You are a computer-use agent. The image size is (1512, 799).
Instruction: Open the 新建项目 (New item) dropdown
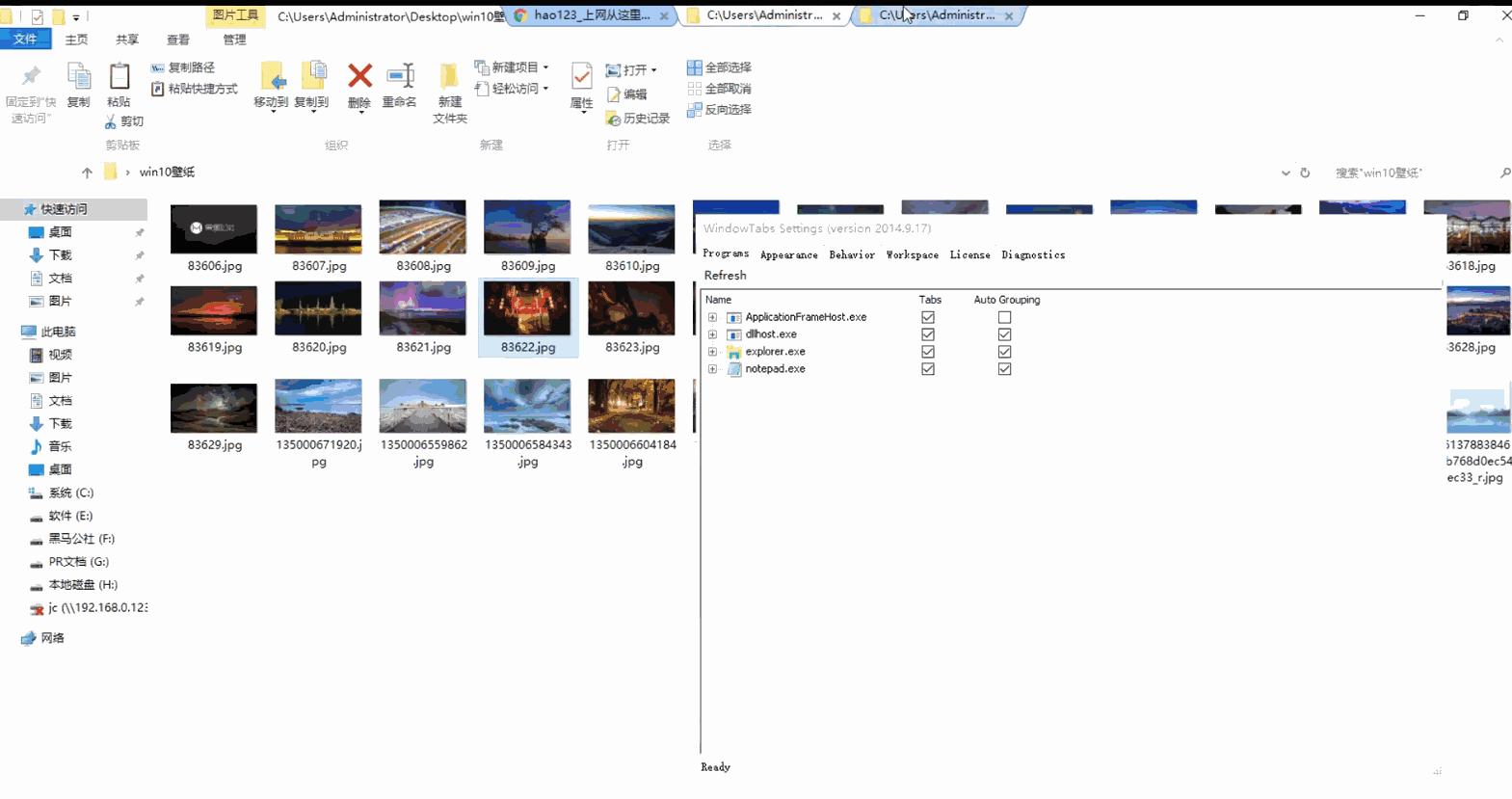tap(512, 67)
